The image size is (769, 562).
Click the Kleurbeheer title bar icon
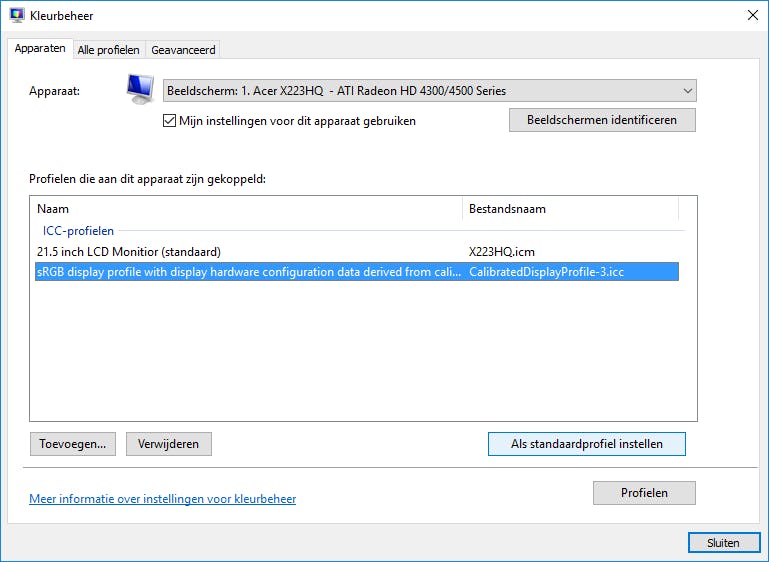click(17, 15)
